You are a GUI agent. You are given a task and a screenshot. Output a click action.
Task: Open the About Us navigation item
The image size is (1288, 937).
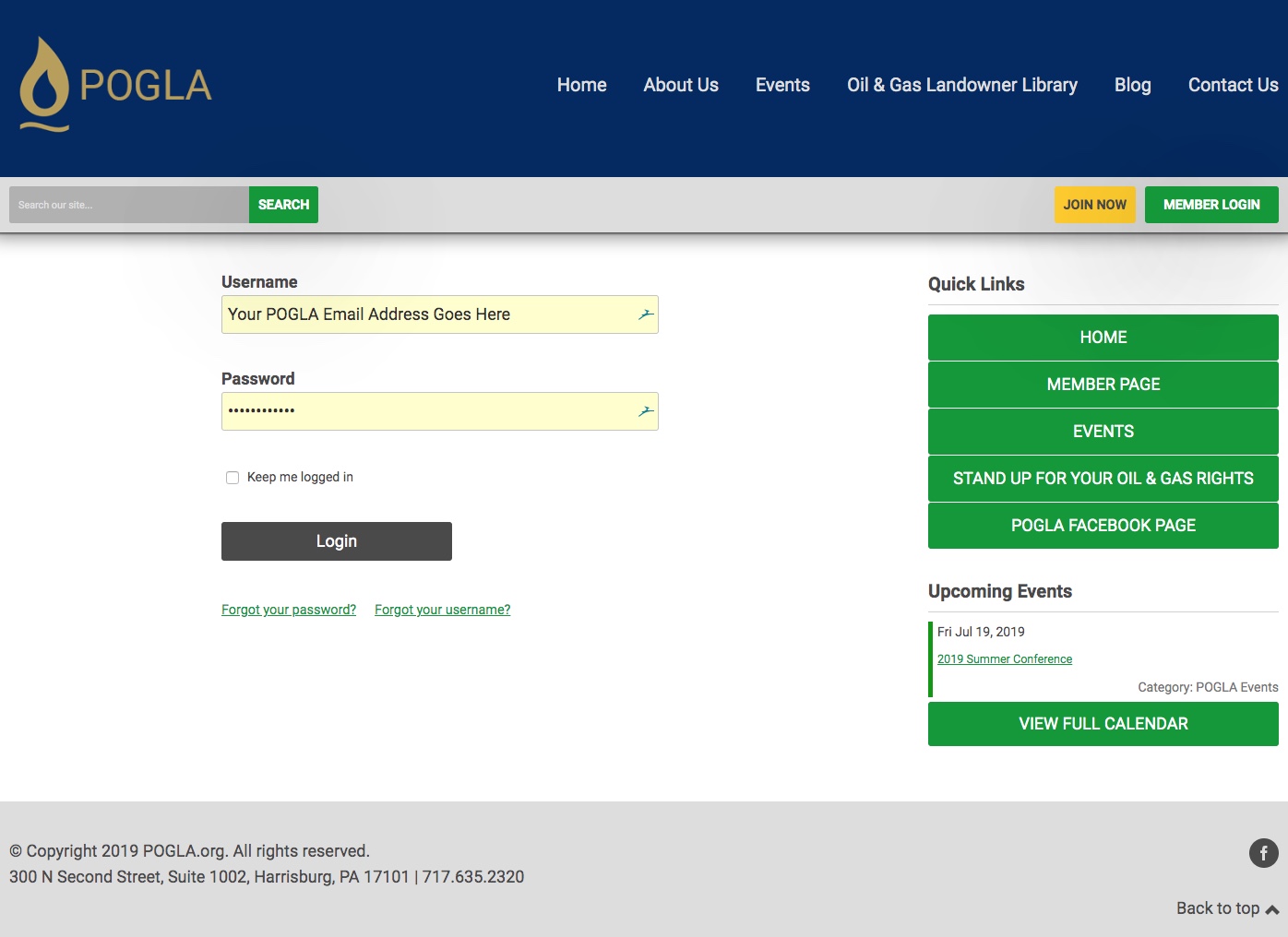(681, 85)
